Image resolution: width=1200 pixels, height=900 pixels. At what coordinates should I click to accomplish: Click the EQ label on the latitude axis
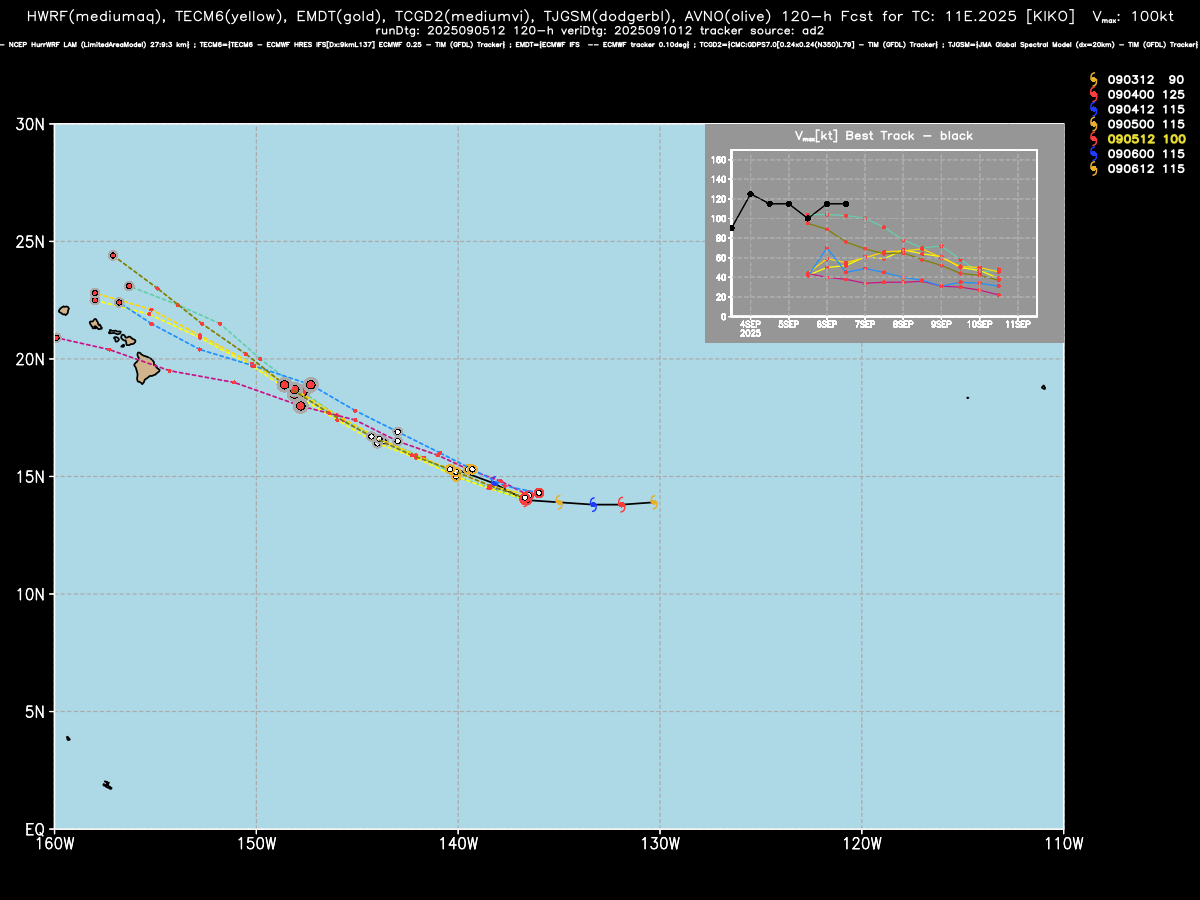pyautogui.click(x=35, y=829)
